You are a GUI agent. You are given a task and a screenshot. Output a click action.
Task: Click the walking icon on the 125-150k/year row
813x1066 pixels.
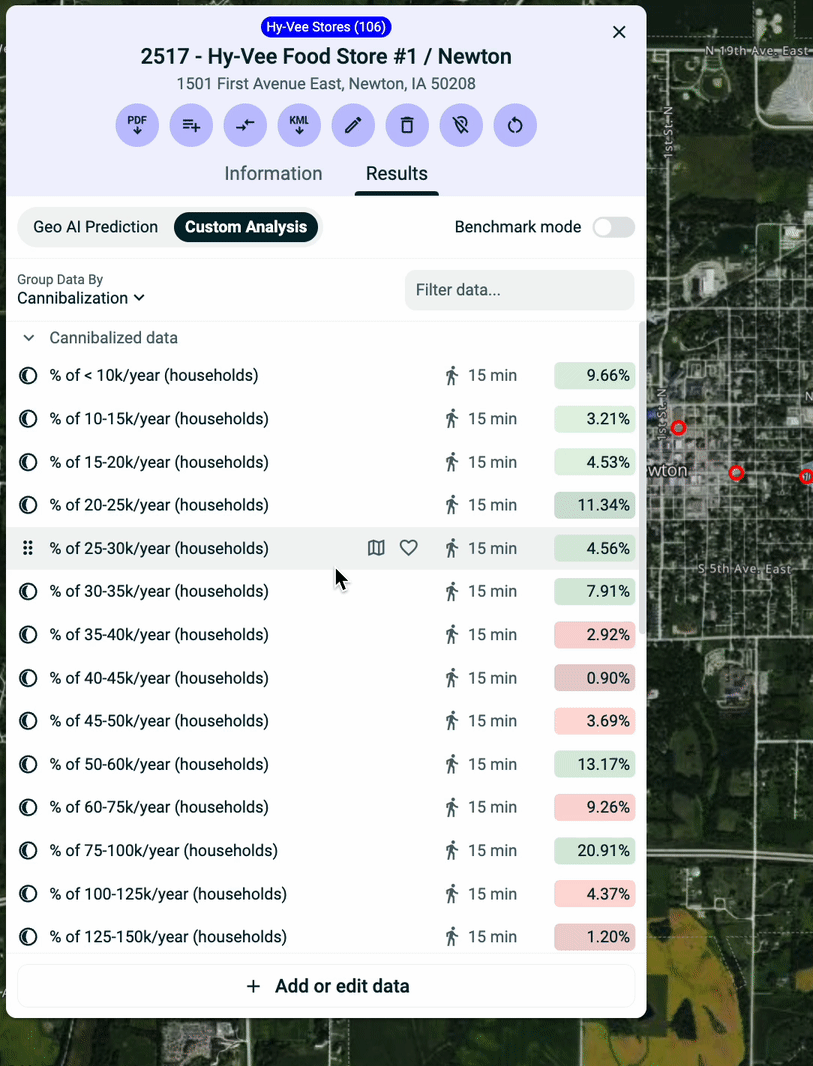coord(451,937)
